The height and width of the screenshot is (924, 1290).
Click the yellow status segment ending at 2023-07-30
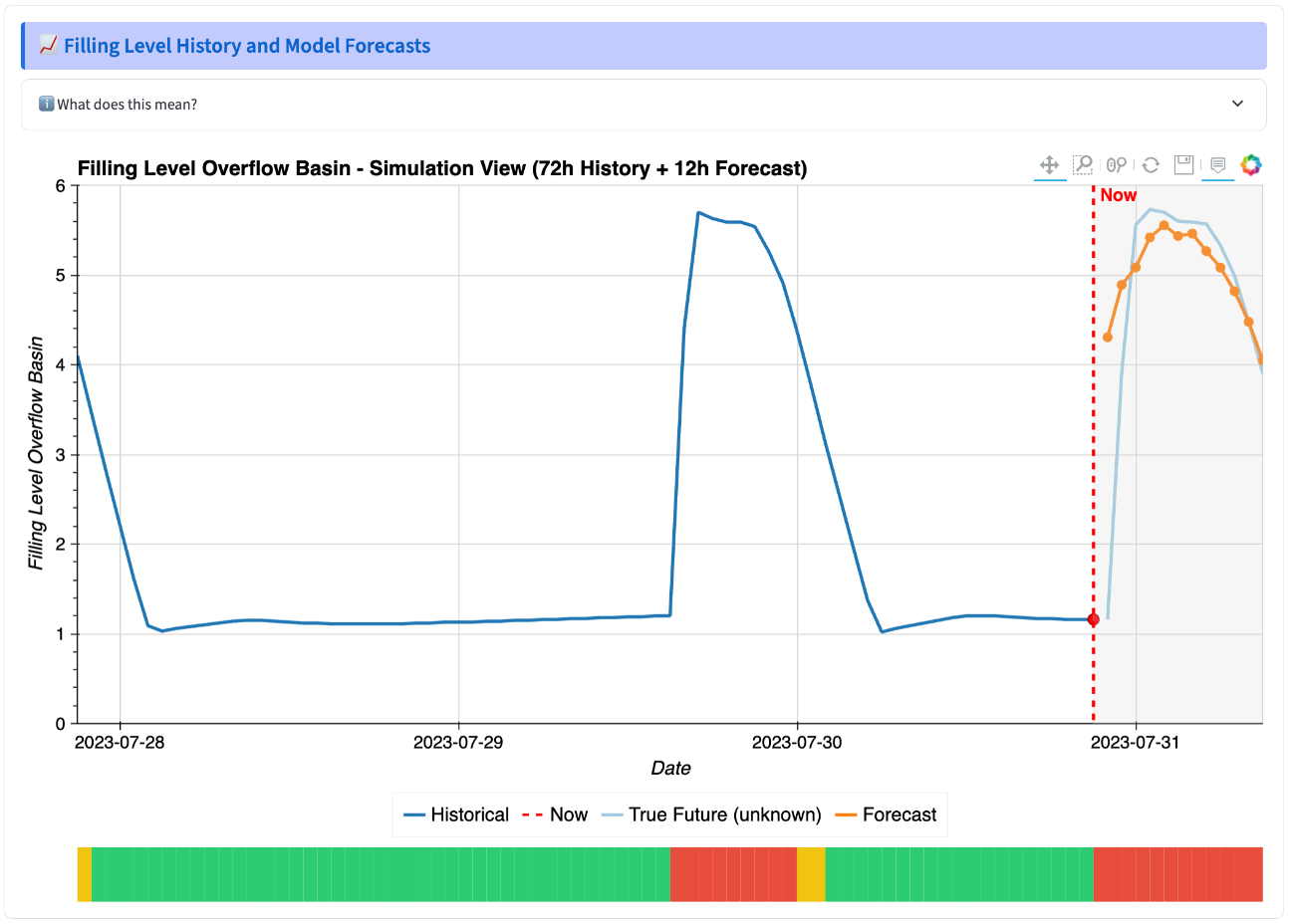(811, 874)
